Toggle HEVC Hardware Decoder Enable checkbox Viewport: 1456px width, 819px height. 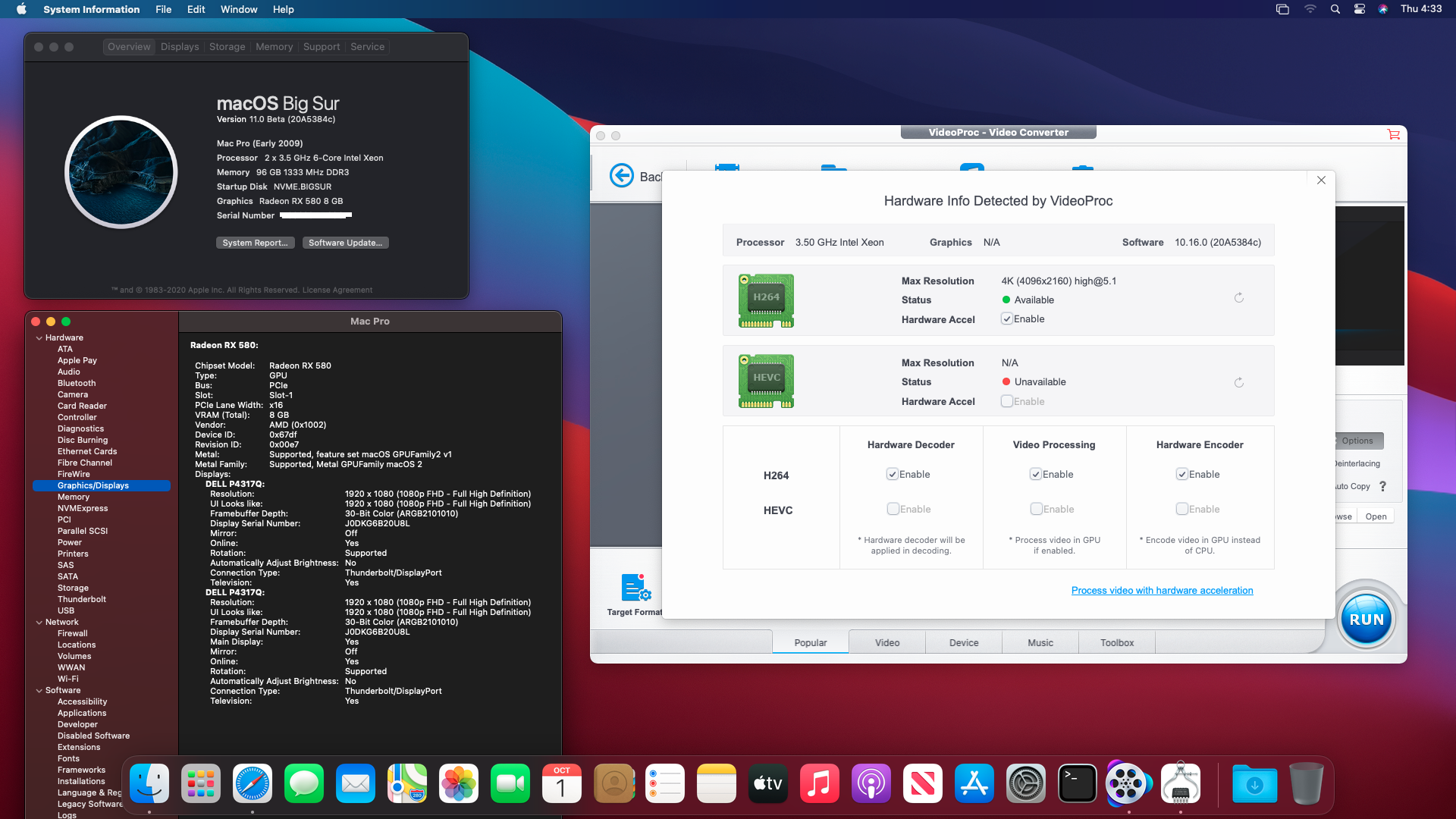(x=893, y=509)
